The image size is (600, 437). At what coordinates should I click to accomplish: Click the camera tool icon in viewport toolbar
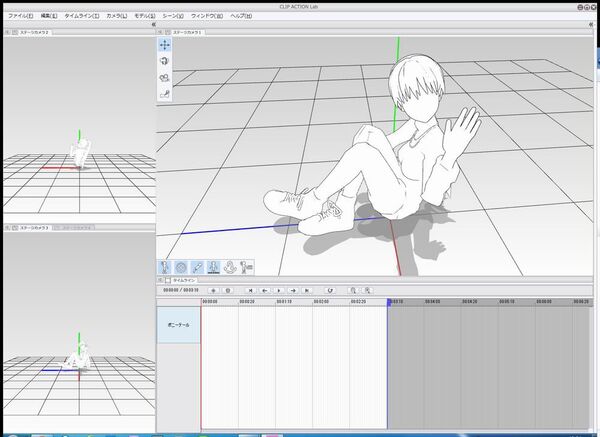coord(164,77)
